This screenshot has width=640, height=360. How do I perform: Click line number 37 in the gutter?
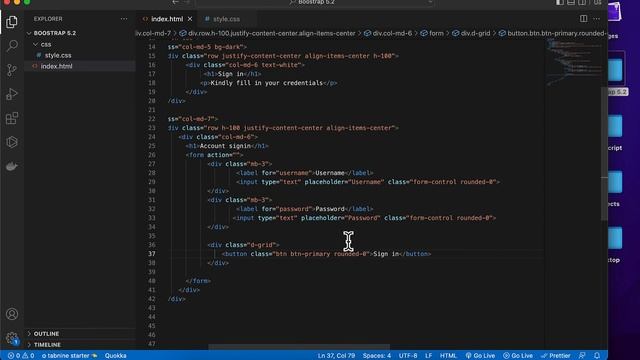151,254
